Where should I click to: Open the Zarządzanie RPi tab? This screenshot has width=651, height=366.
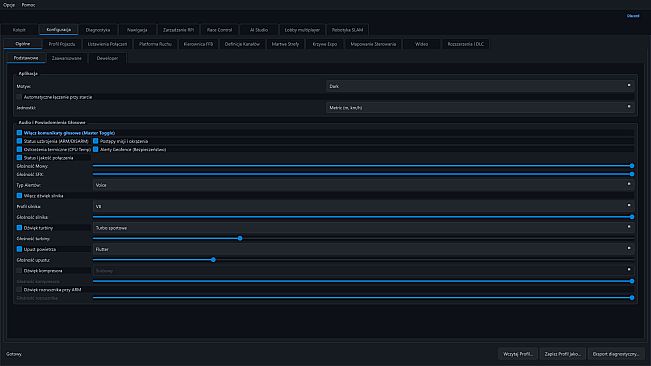(x=178, y=30)
